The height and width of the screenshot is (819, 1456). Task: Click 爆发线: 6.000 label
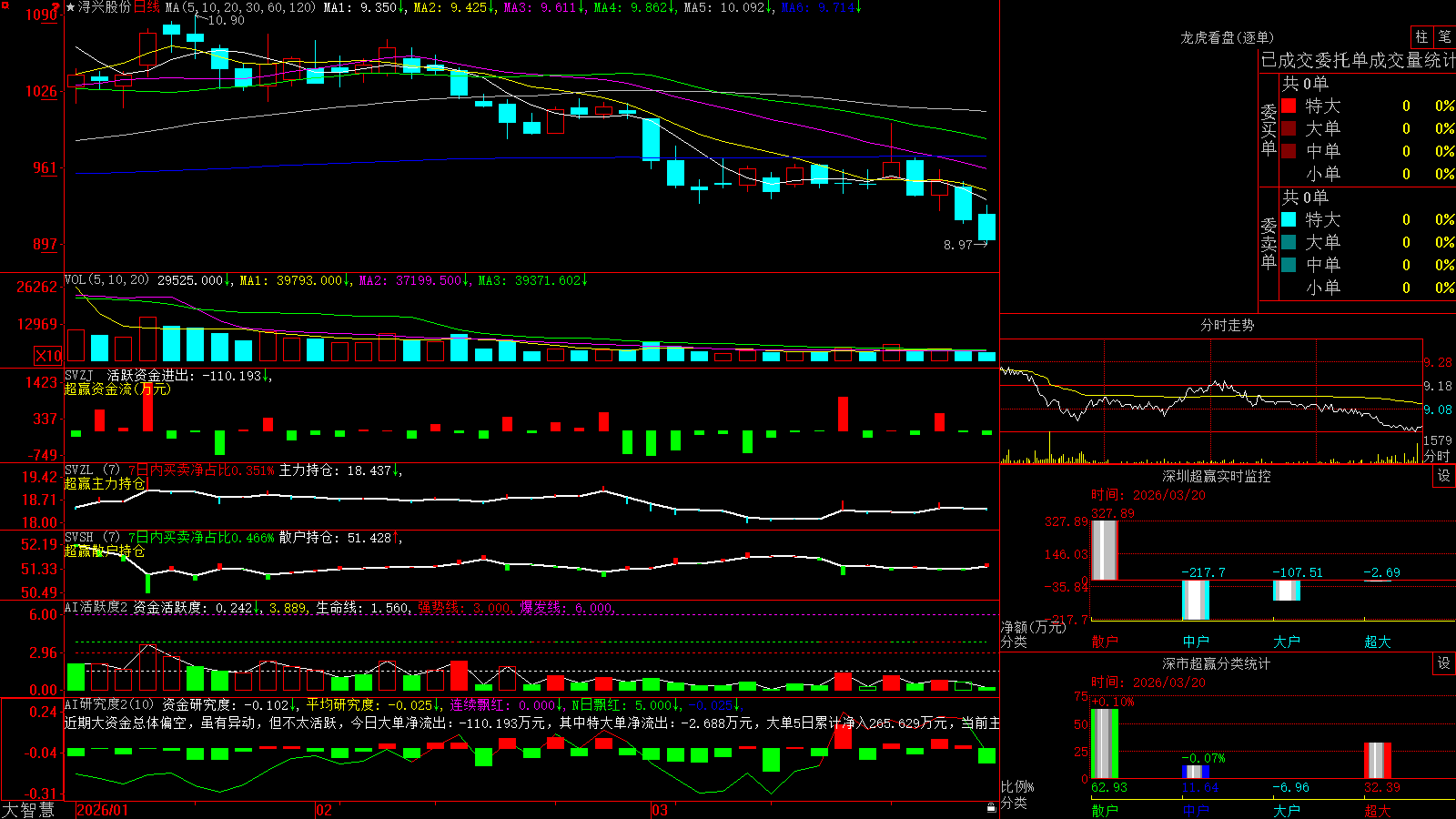(x=566, y=607)
